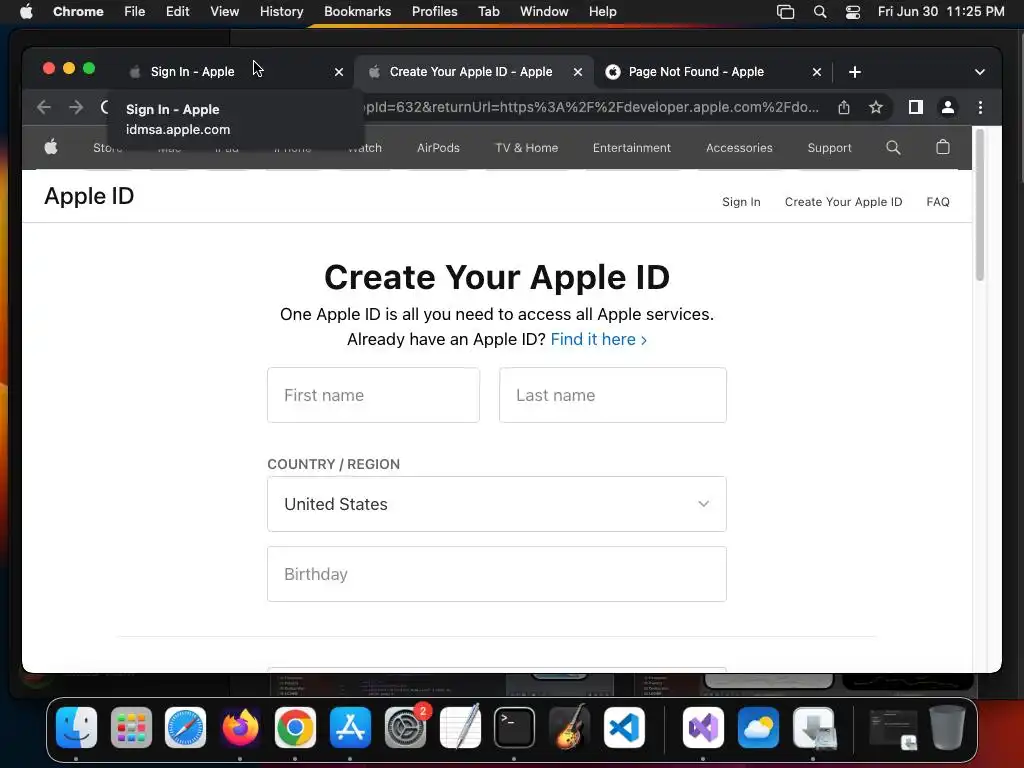Go to AirPods in the site nav
1024x768 pixels.
[438, 148]
